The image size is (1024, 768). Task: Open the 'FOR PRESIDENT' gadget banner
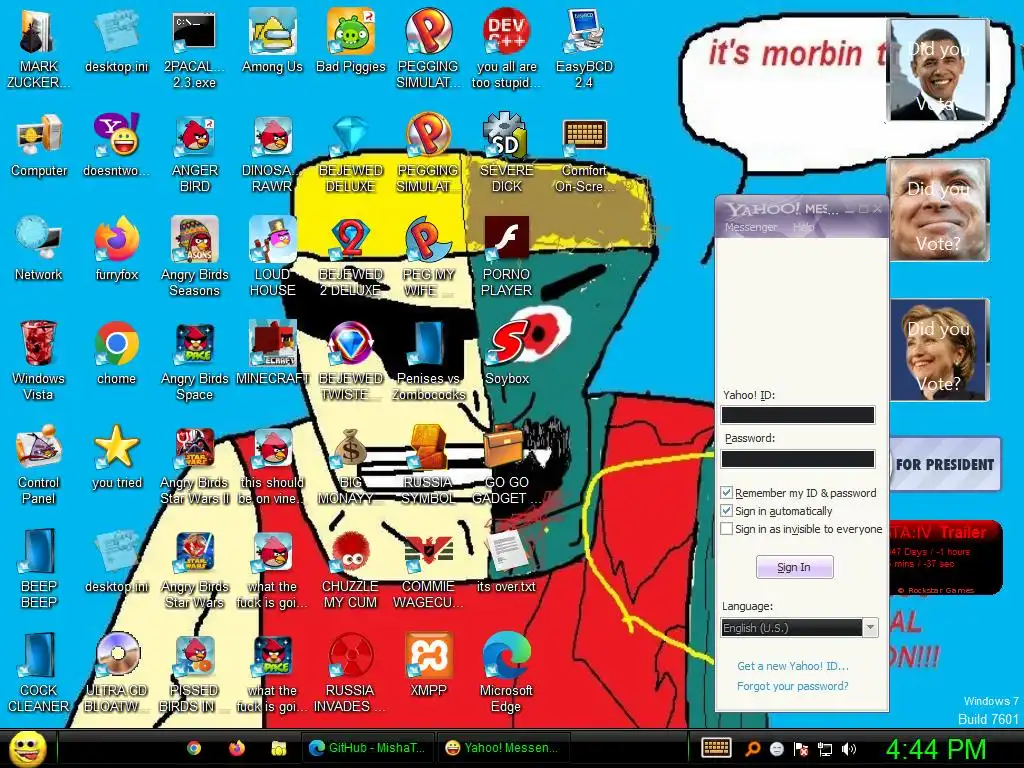pyautogui.click(x=945, y=464)
